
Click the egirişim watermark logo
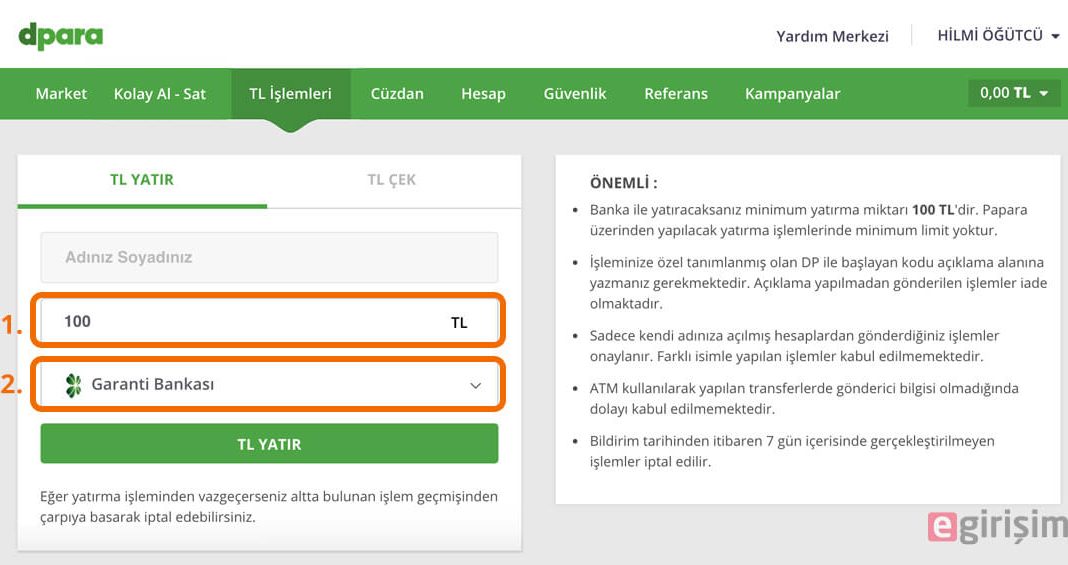tap(997, 526)
